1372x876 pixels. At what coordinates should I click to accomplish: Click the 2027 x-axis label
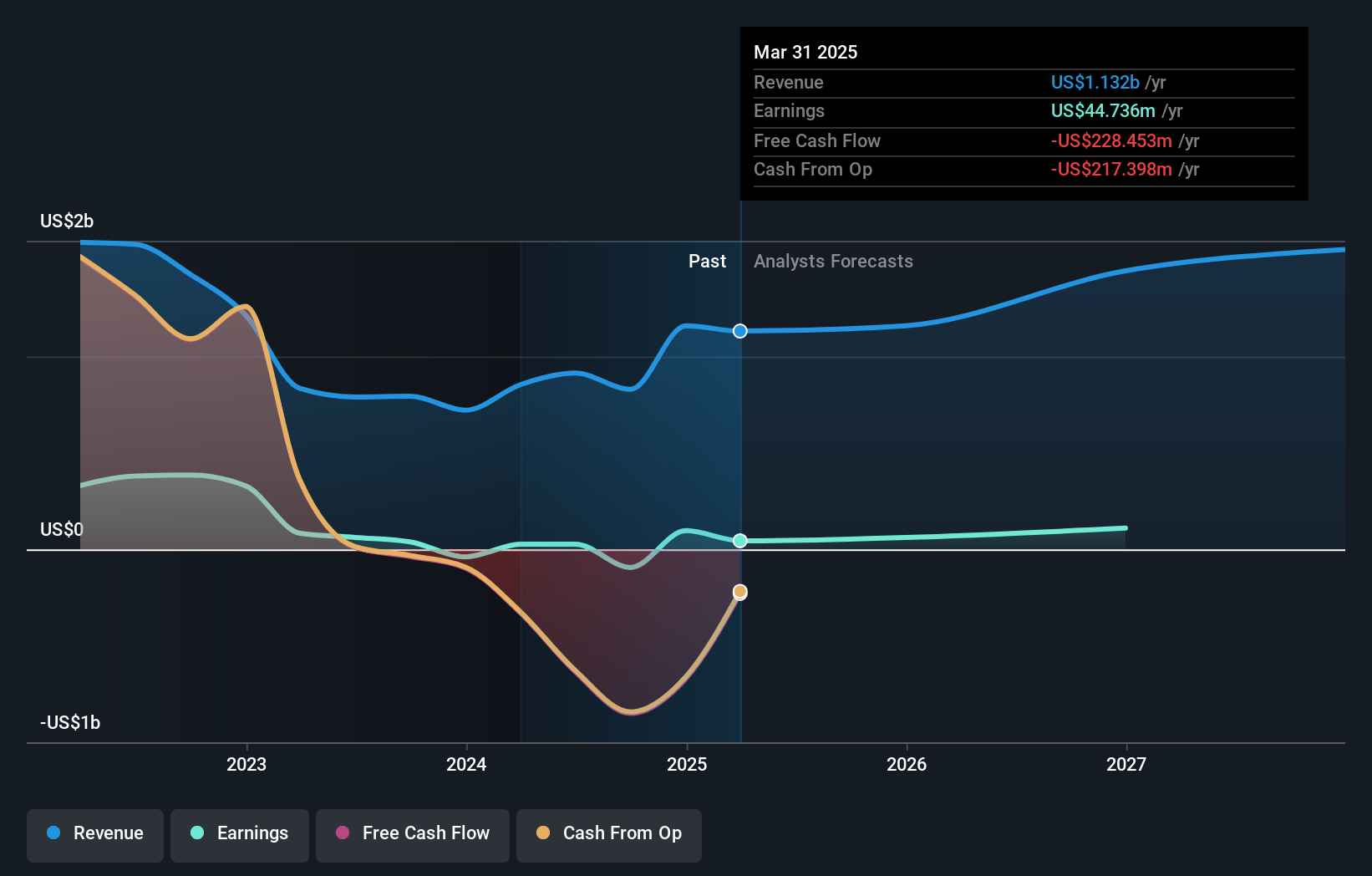tap(1126, 764)
